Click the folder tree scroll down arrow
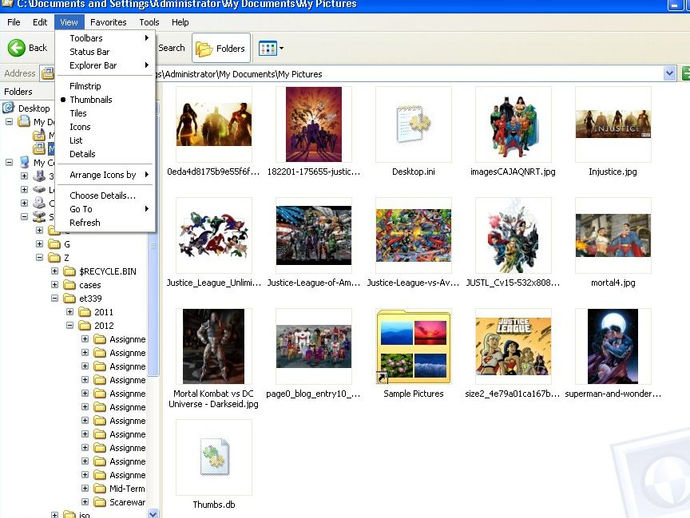 [153, 513]
